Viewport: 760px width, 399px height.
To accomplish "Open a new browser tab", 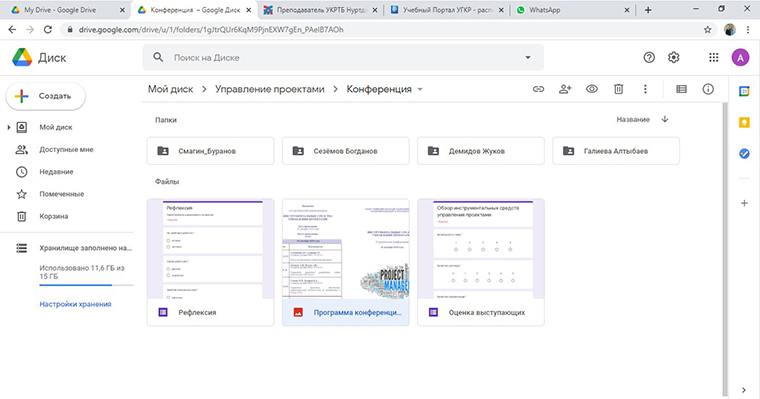I will [x=648, y=10].
